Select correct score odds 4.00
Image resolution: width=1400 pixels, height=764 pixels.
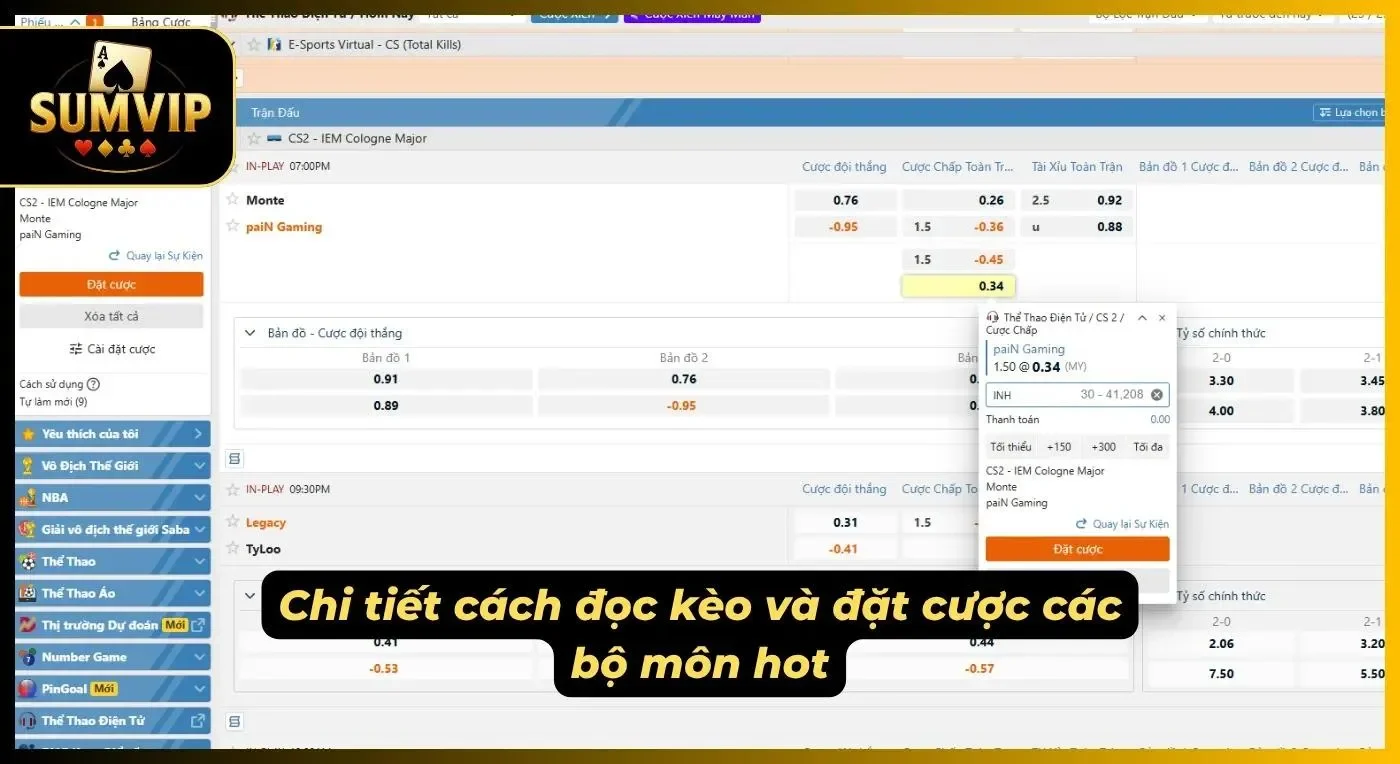tap(1220, 411)
